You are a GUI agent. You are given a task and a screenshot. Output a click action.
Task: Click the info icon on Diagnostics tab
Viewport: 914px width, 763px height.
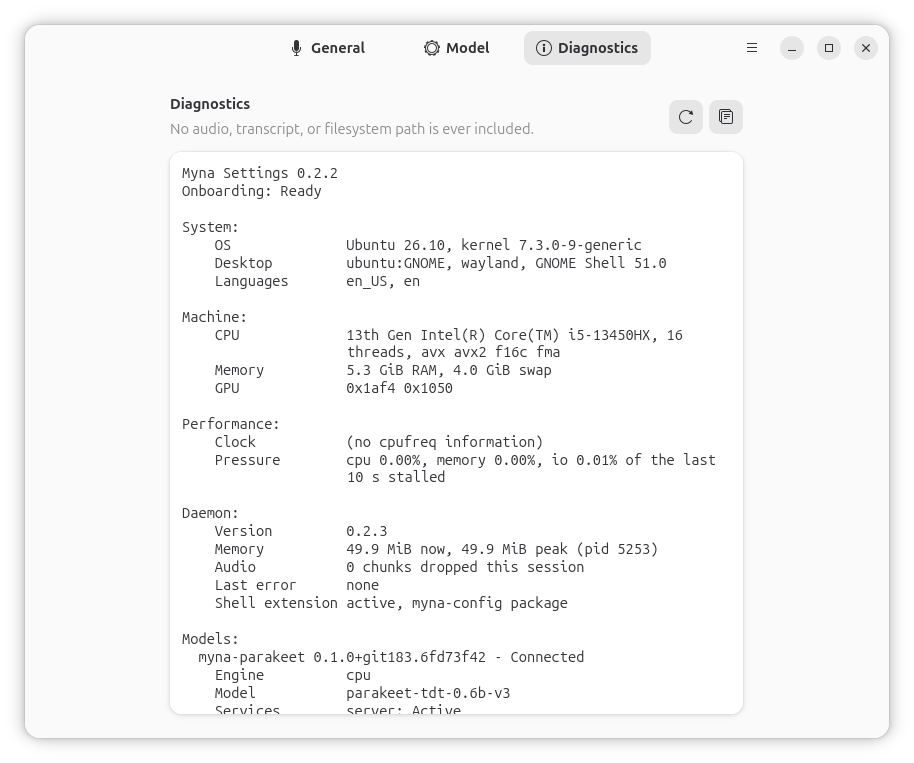click(x=543, y=48)
